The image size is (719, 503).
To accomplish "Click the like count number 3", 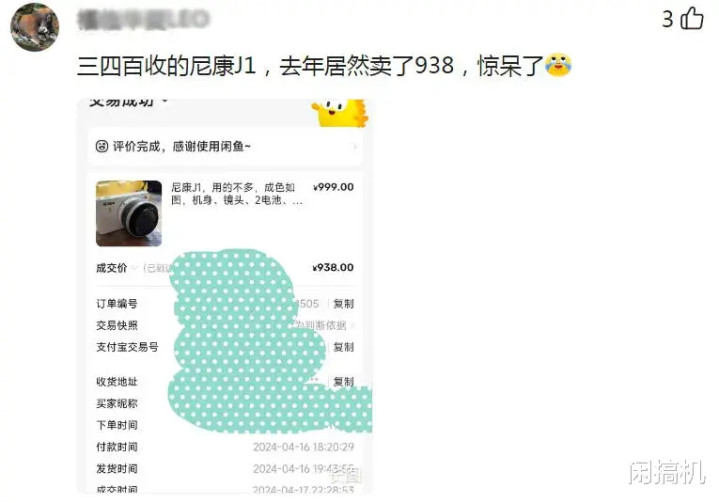I will pyautogui.click(x=668, y=19).
